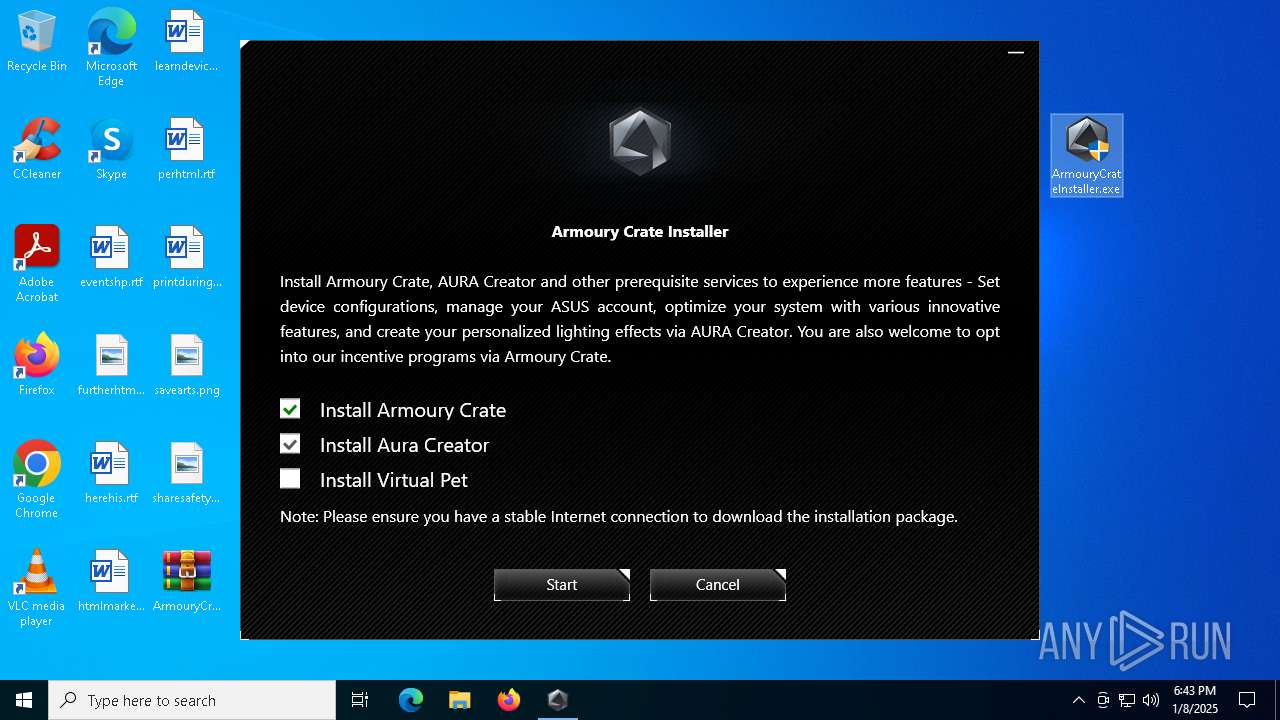Click the network tray icon
Viewport: 1280px width, 720px height.
pyautogui.click(x=1127, y=700)
